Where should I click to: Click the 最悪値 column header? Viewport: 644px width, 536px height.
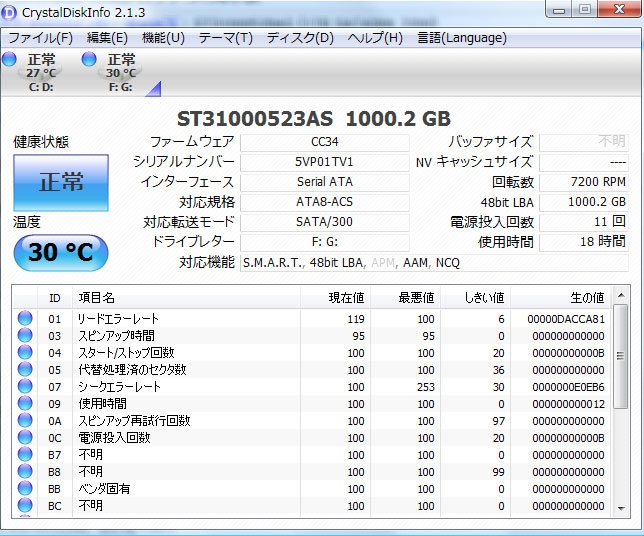click(x=405, y=298)
